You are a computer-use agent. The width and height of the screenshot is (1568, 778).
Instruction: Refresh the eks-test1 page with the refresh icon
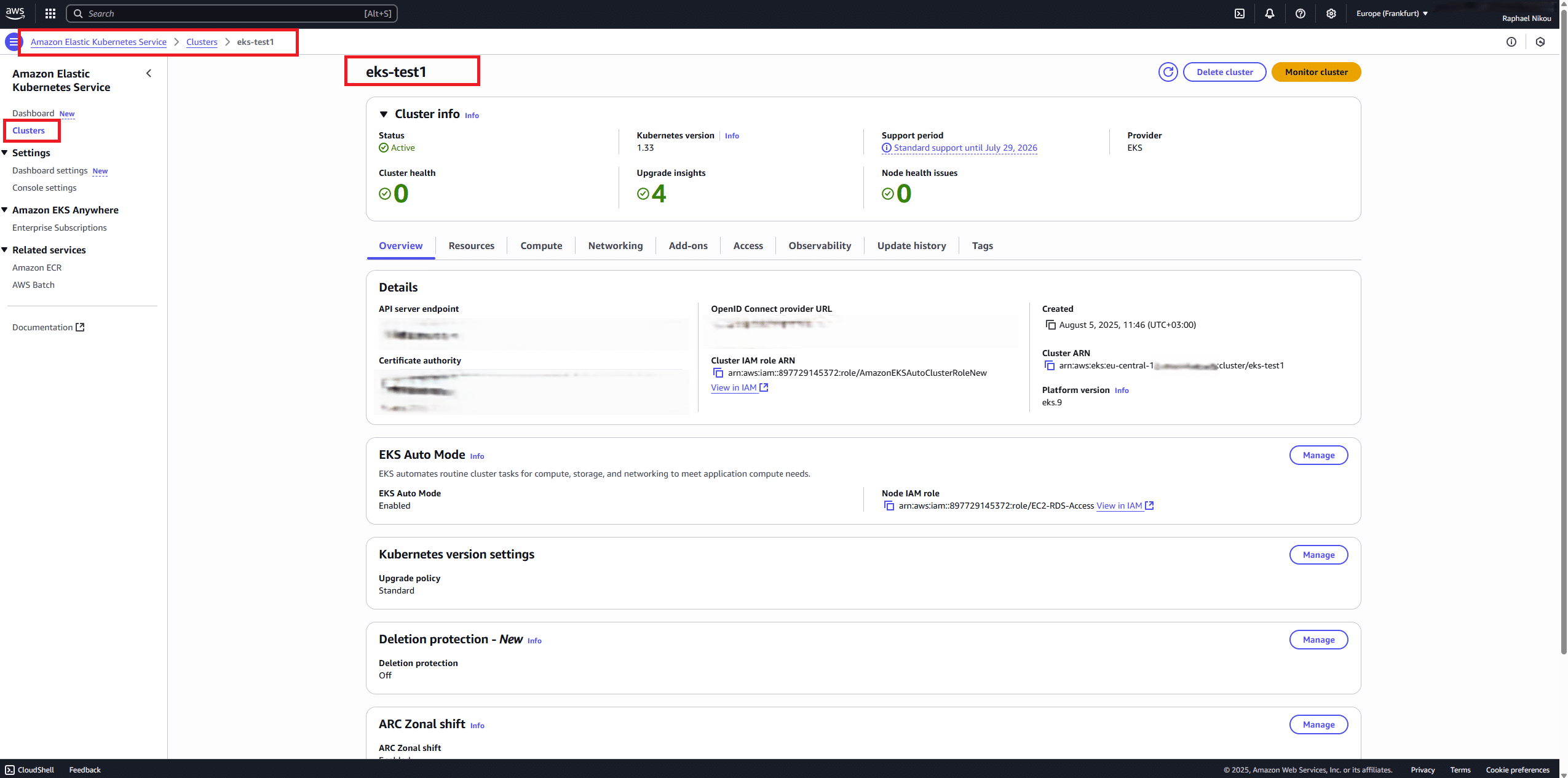1168,72
